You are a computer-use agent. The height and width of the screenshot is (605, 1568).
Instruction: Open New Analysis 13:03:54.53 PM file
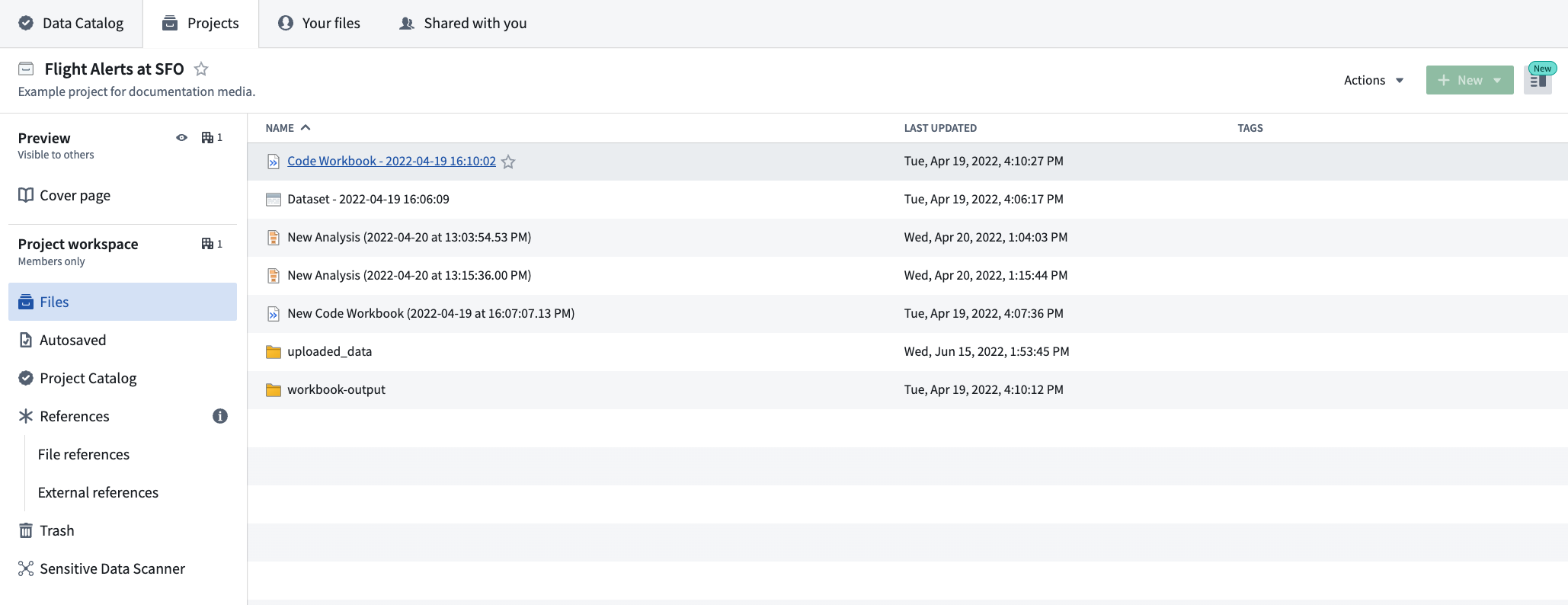click(409, 238)
